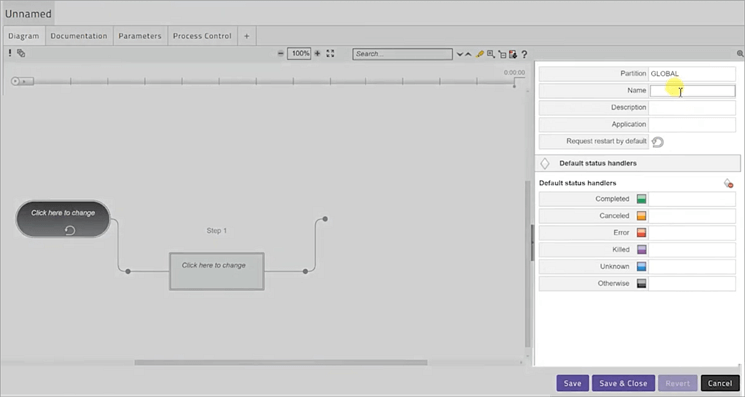Image resolution: width=745 pixels, height=397 pixels.
Task: Click the Unknown handler value field
Action: pyautogui.click(x=692, y=266)
